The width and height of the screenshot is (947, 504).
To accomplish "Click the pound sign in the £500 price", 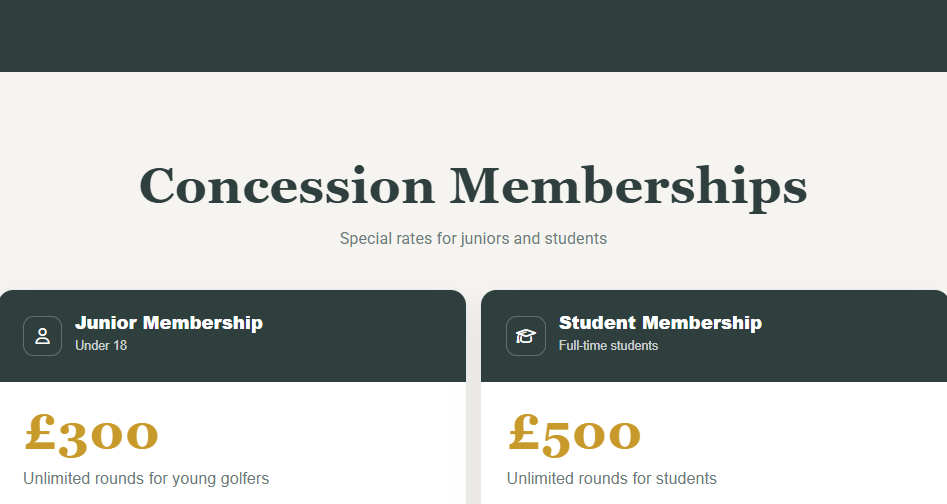I will click(x=524, y=432).
